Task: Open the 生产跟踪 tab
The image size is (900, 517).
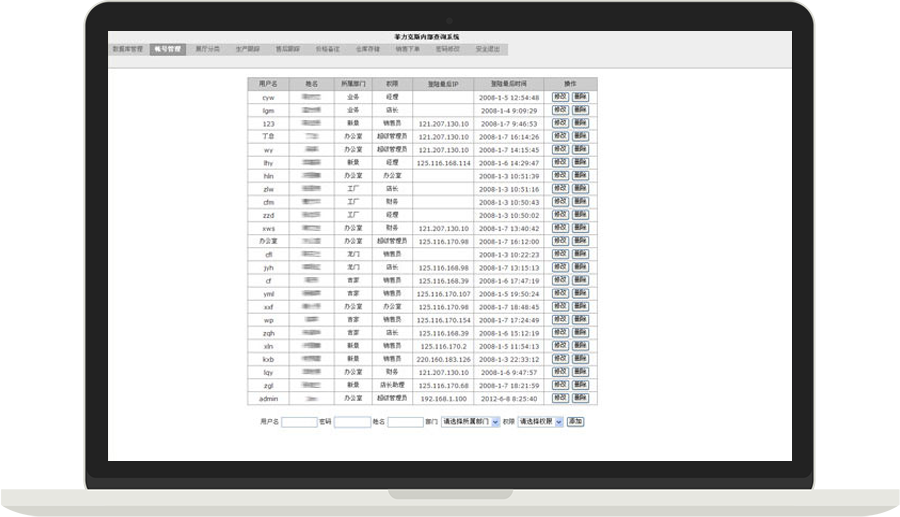Action: point(248,49)
